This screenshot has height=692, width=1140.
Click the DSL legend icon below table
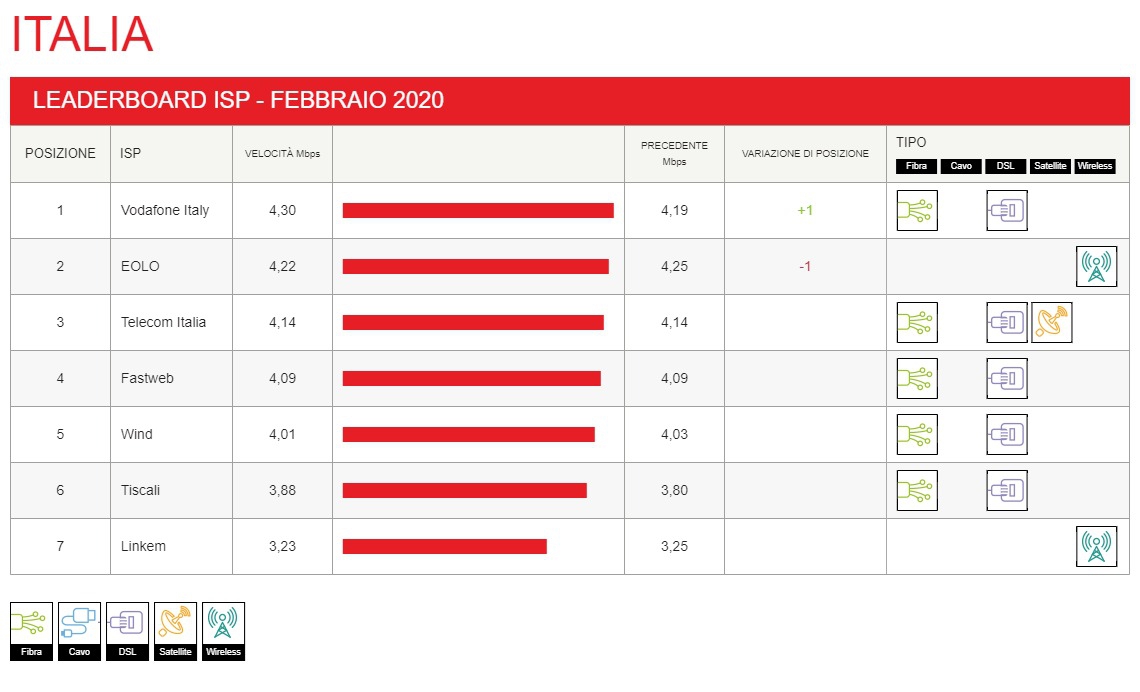127,631
